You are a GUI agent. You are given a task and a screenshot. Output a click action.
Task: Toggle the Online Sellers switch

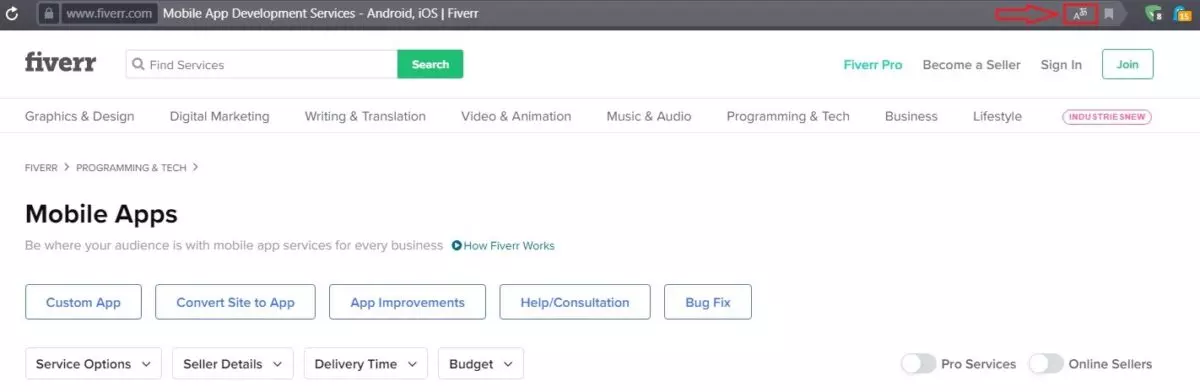[1046, 364]
